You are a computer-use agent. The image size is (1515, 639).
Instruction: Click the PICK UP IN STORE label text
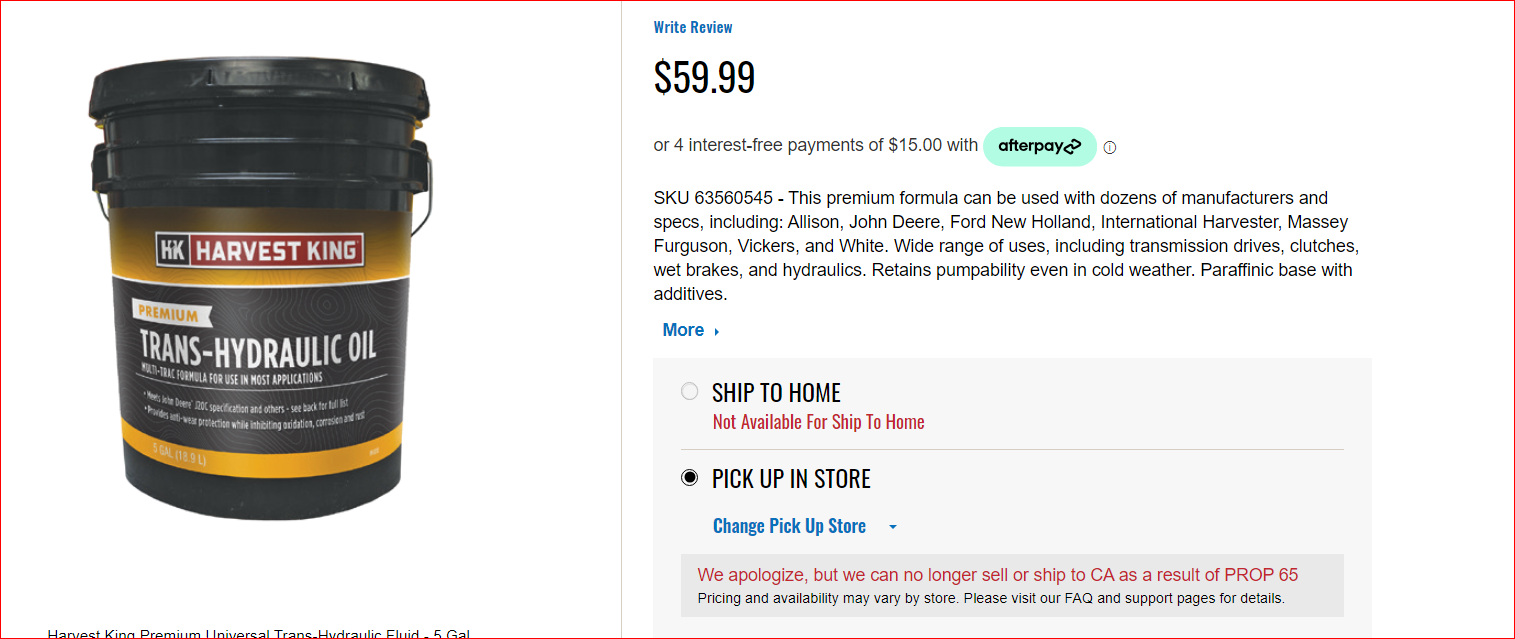tap(791, 479)
